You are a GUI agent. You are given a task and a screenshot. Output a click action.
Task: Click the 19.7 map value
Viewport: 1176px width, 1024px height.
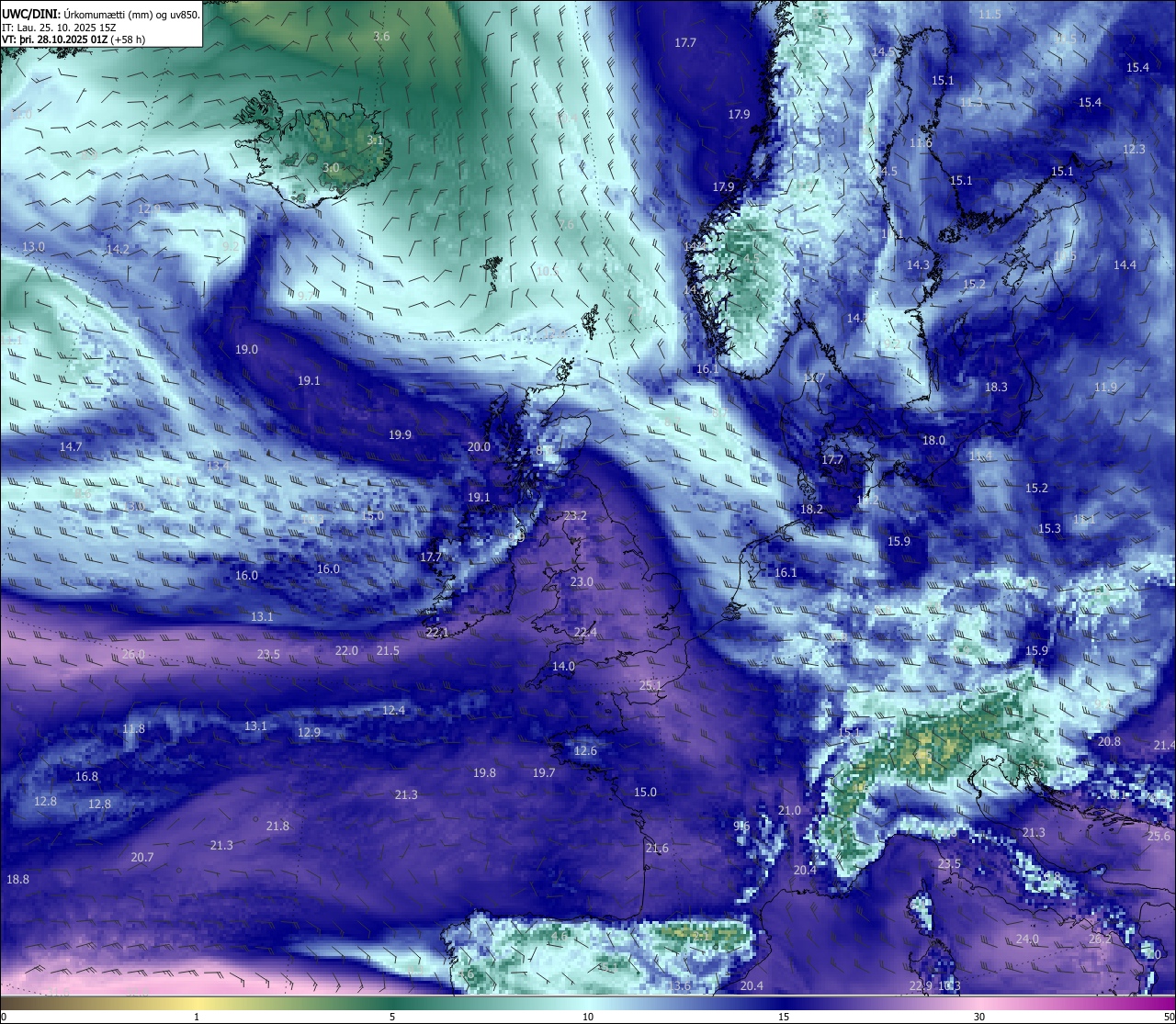[x=544, y=773]
